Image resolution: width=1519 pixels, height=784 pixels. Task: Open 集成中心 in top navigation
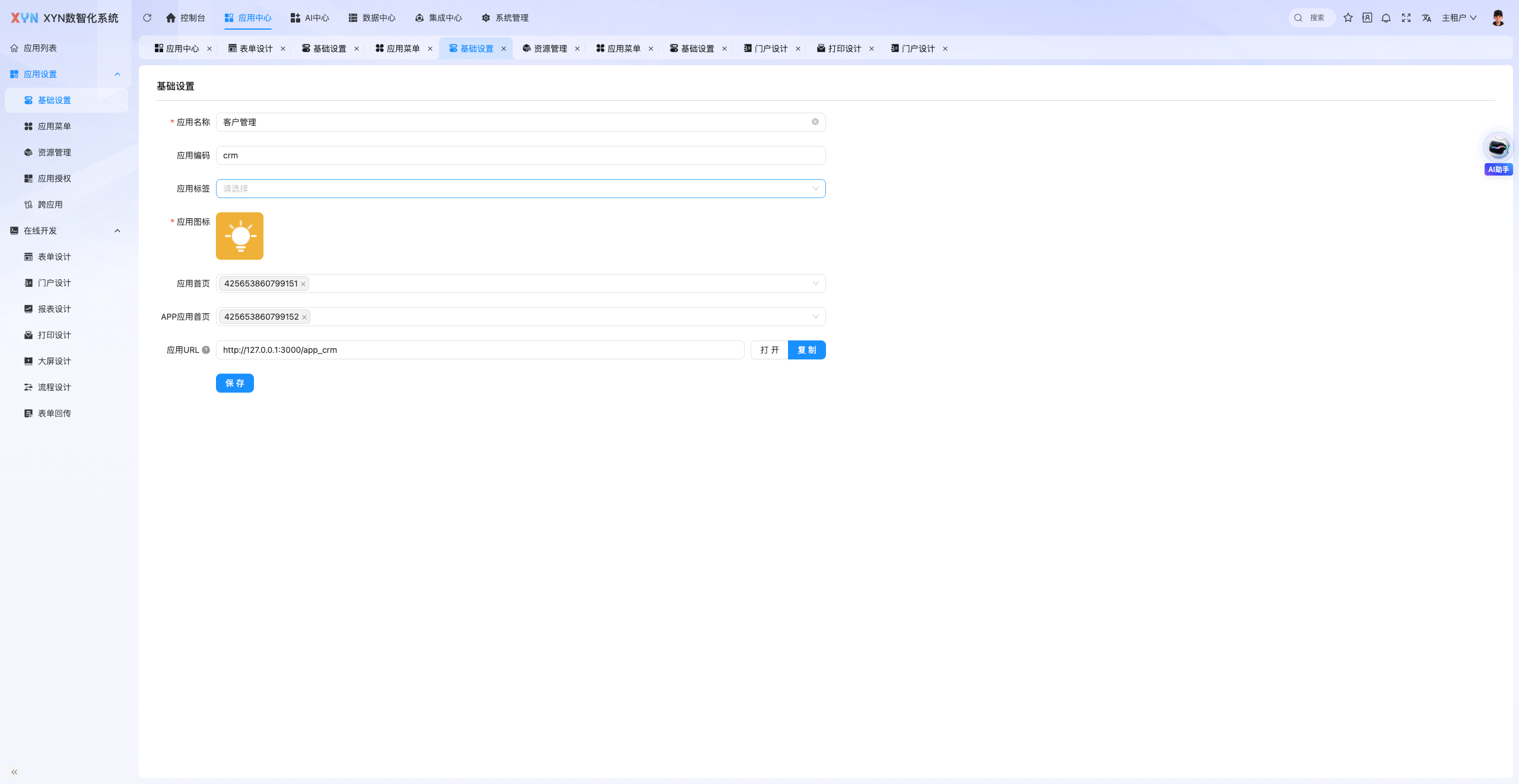click(x=438, y=18)
